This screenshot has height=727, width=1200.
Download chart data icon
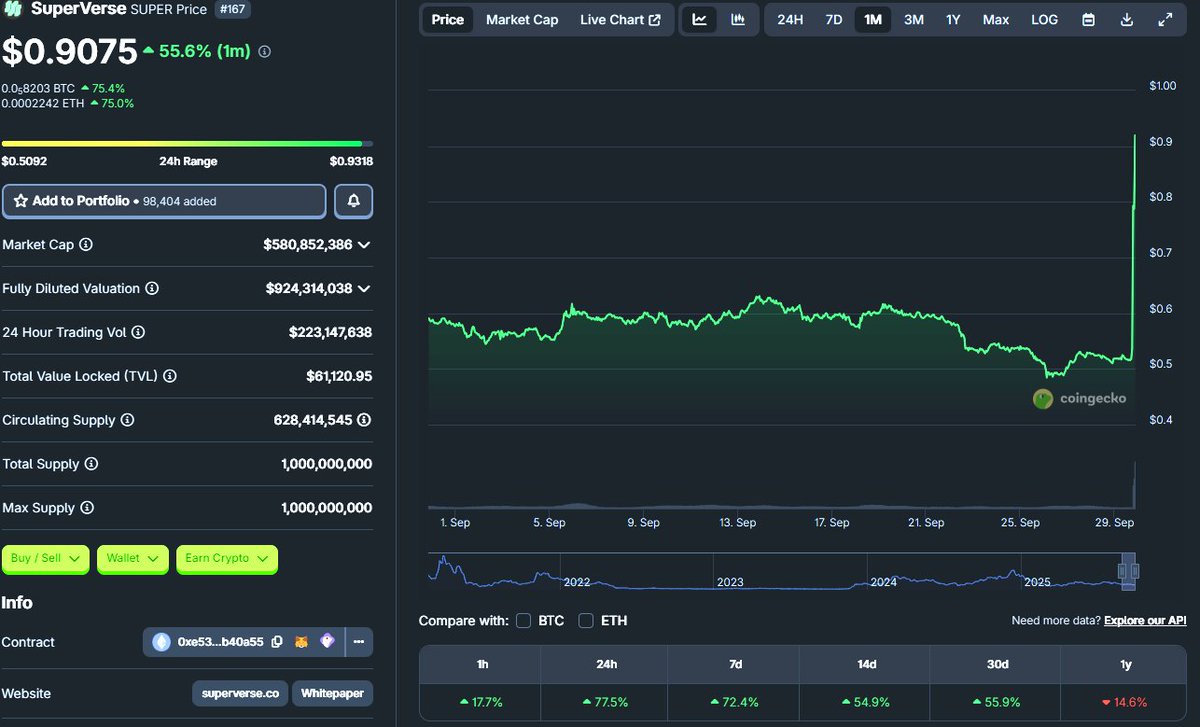[1127, 20]
